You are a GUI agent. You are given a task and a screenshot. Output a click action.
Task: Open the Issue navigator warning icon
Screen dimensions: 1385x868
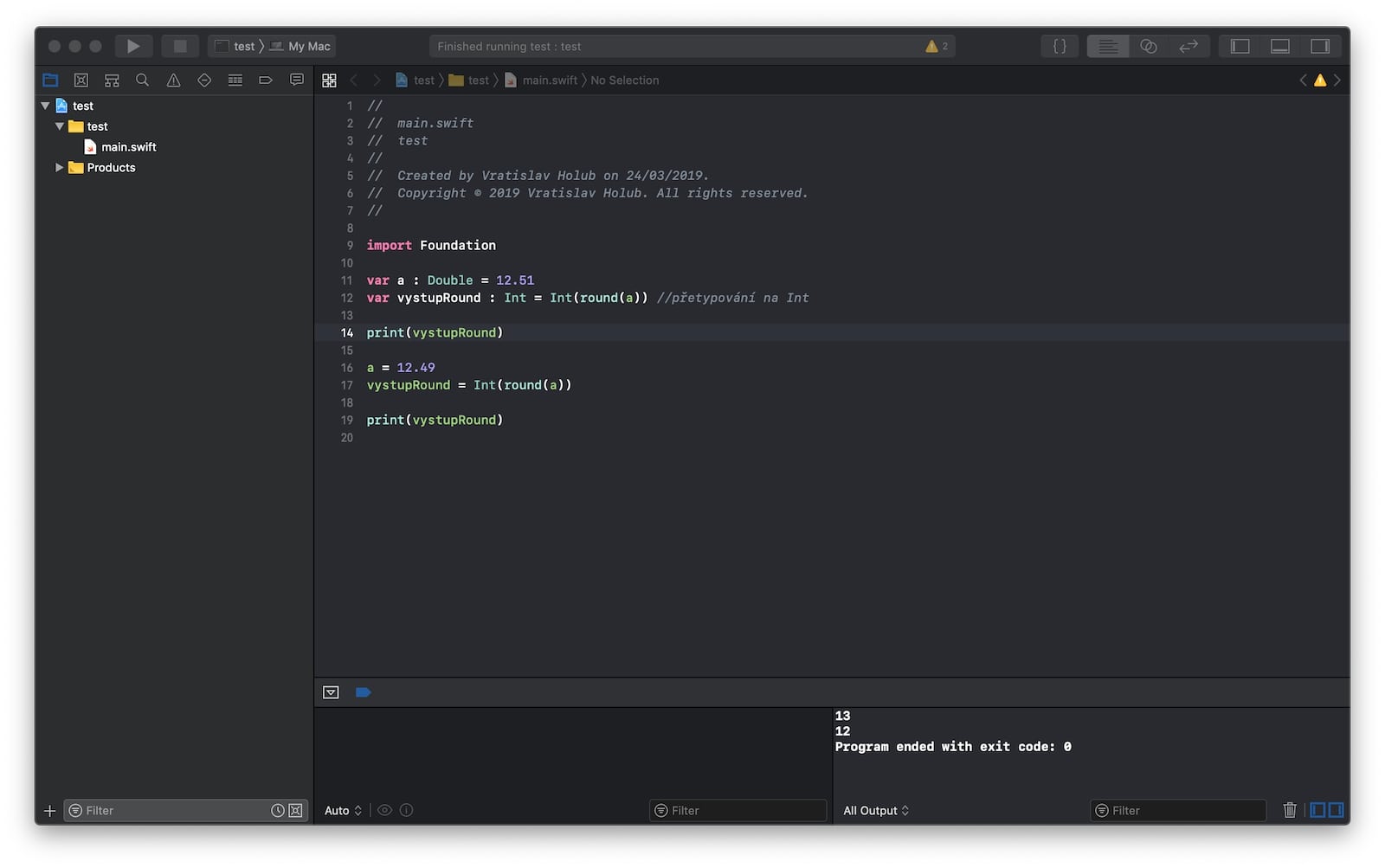pos(173,80)
